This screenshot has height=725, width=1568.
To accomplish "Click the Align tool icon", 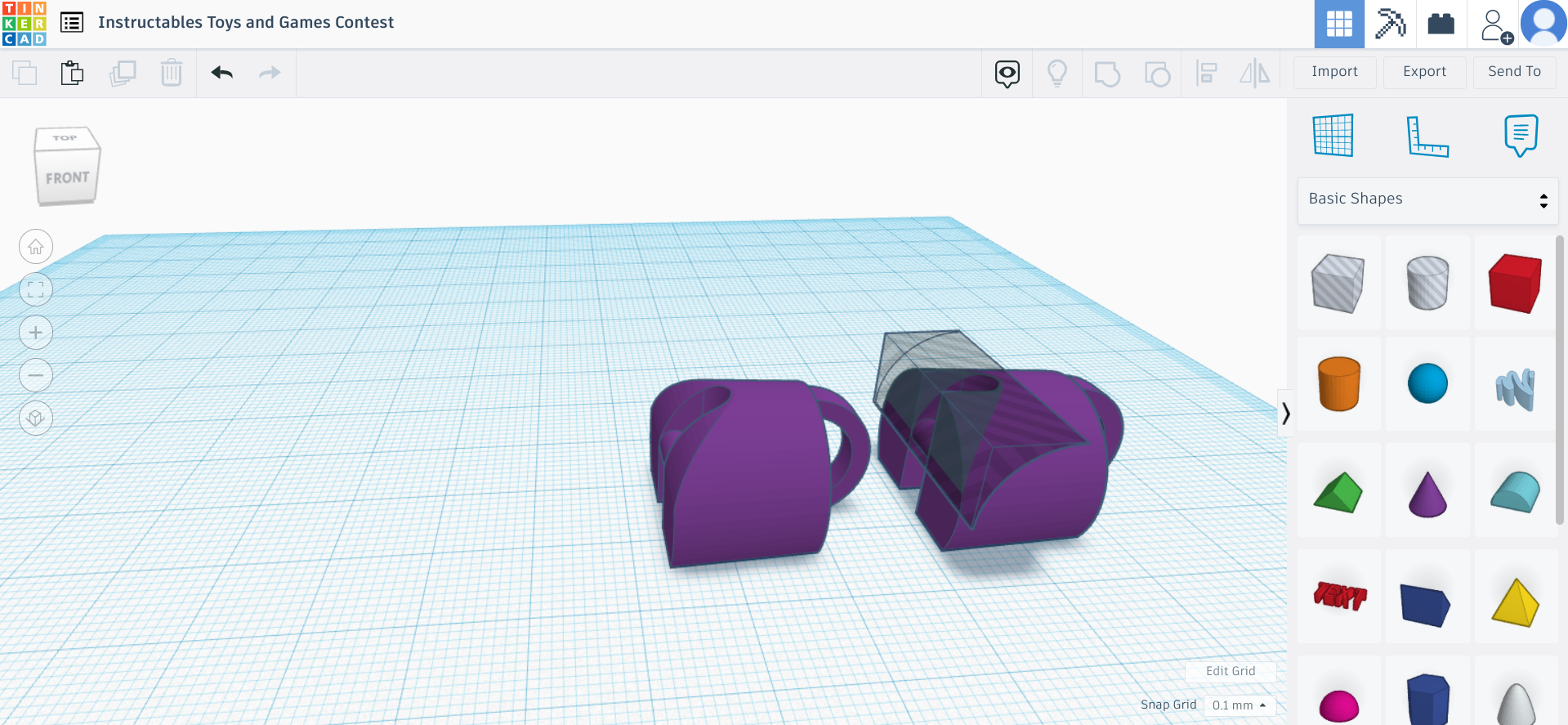I will [1206, 74].
